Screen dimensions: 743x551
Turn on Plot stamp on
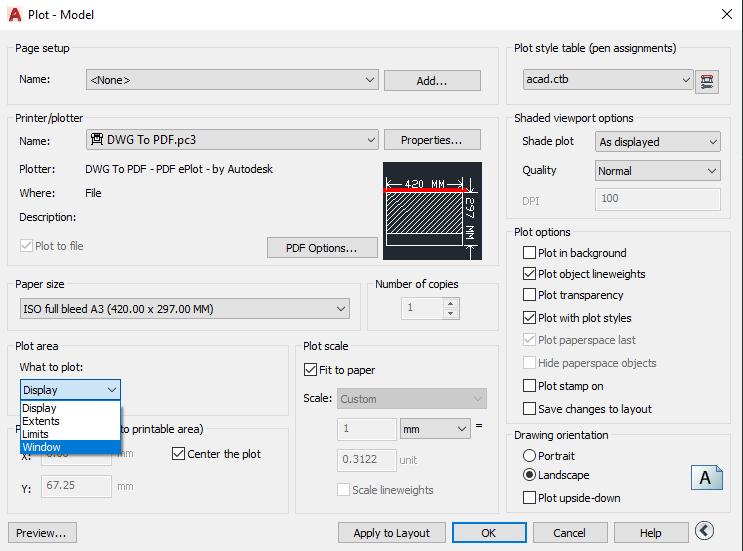(529, 386)
